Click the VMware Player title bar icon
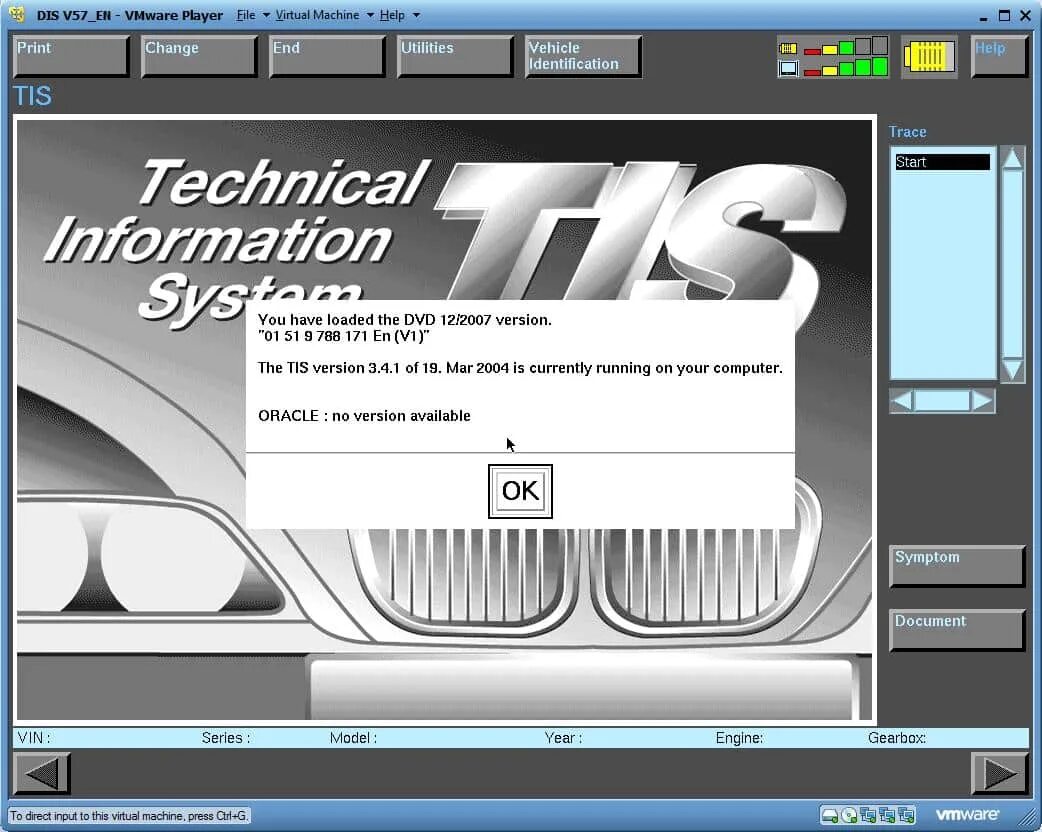 tap(17, 14)
